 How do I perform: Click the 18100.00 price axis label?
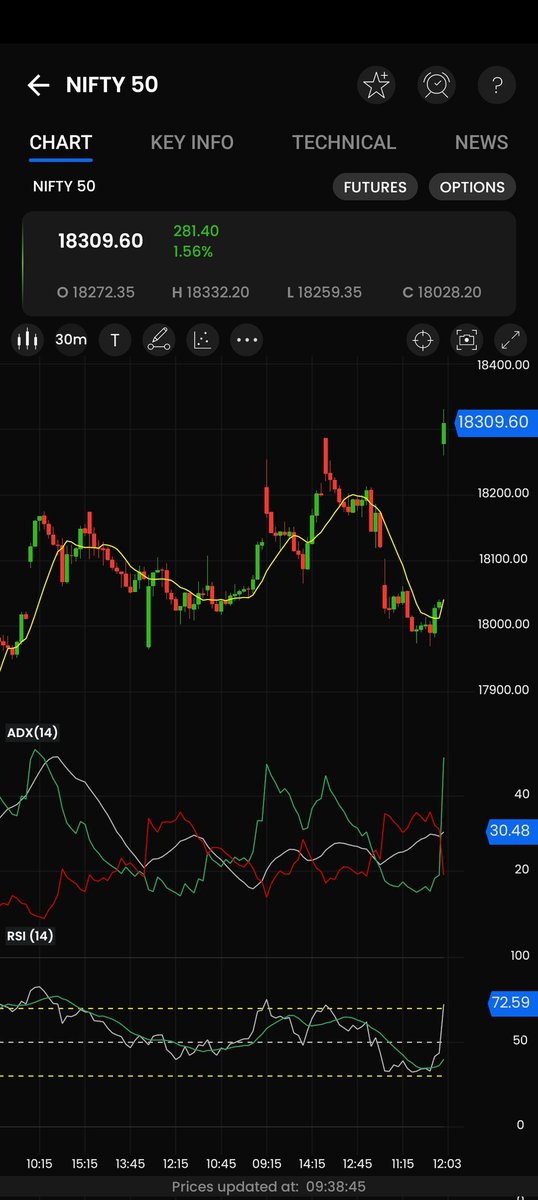click(503, 559)
